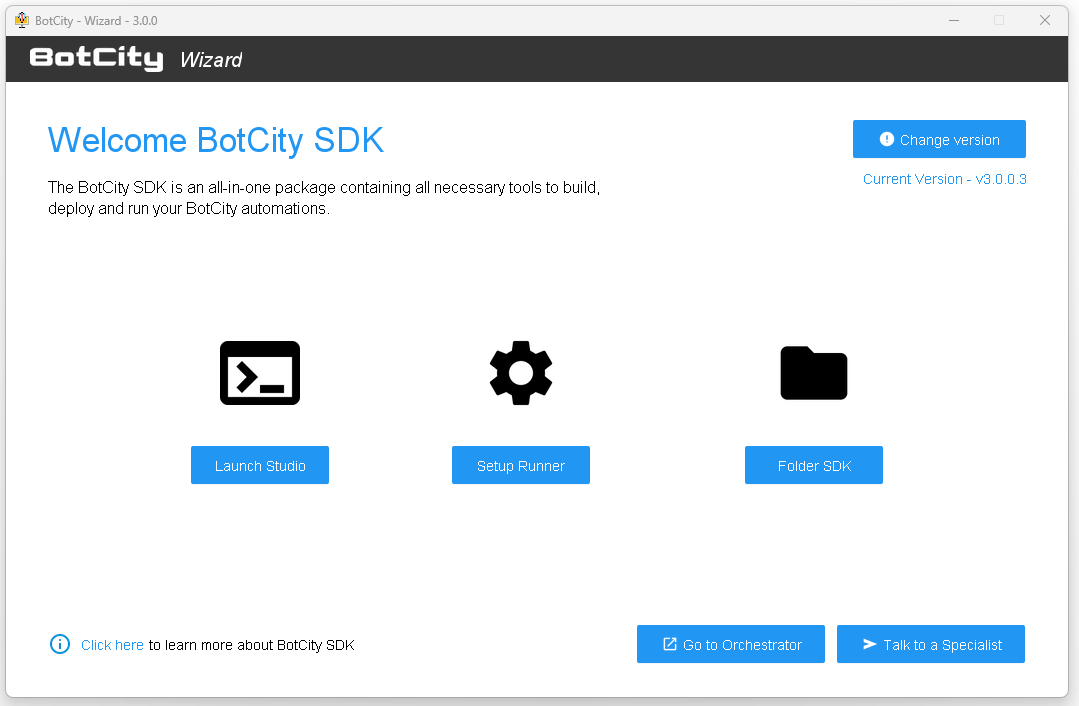This screenshot has height=706, width=1079.
Task: Click the external-link icon on Go to Orchestrator
Action: (670, 644)
